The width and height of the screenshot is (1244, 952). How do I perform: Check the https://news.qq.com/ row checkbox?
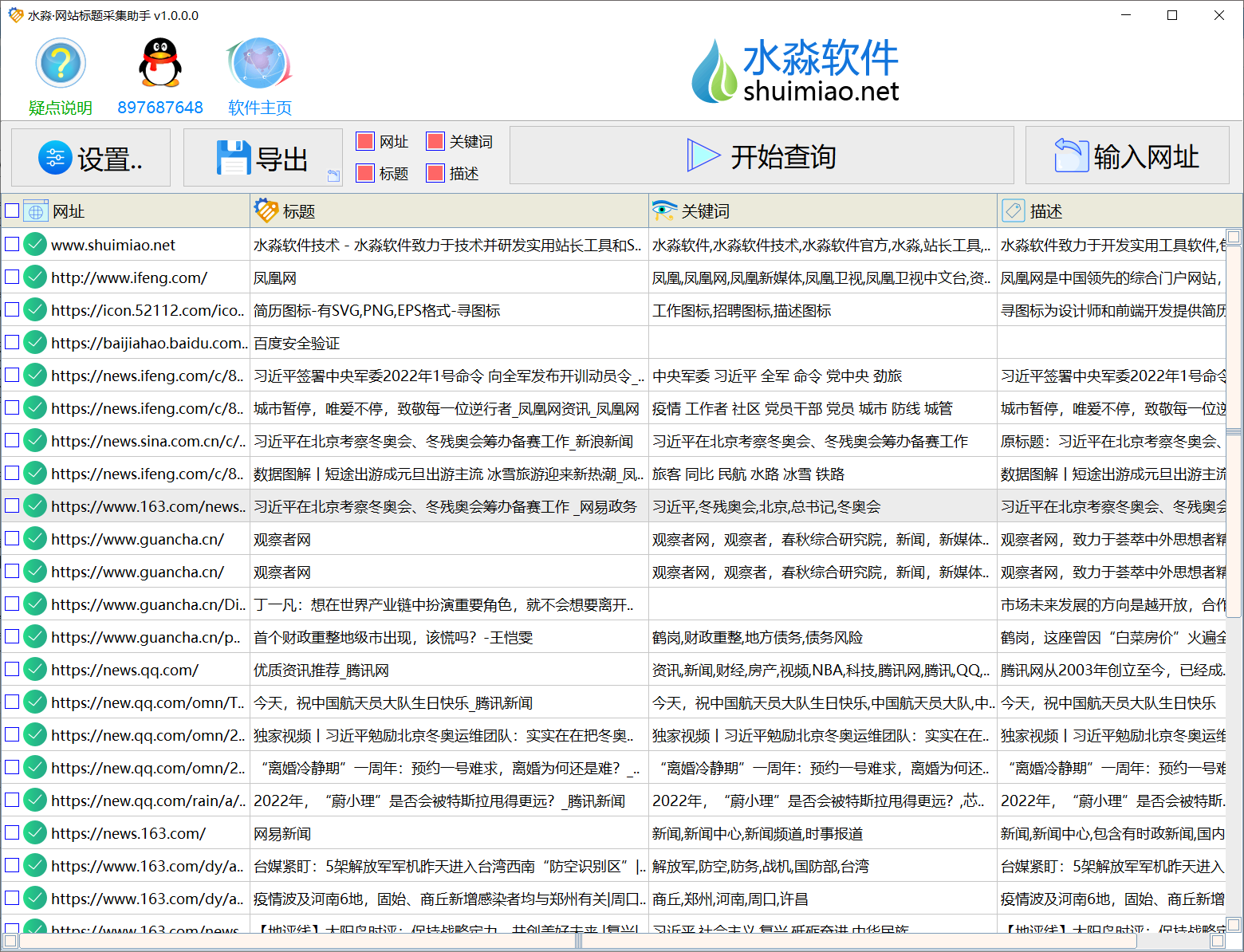[x=12, y=669]
